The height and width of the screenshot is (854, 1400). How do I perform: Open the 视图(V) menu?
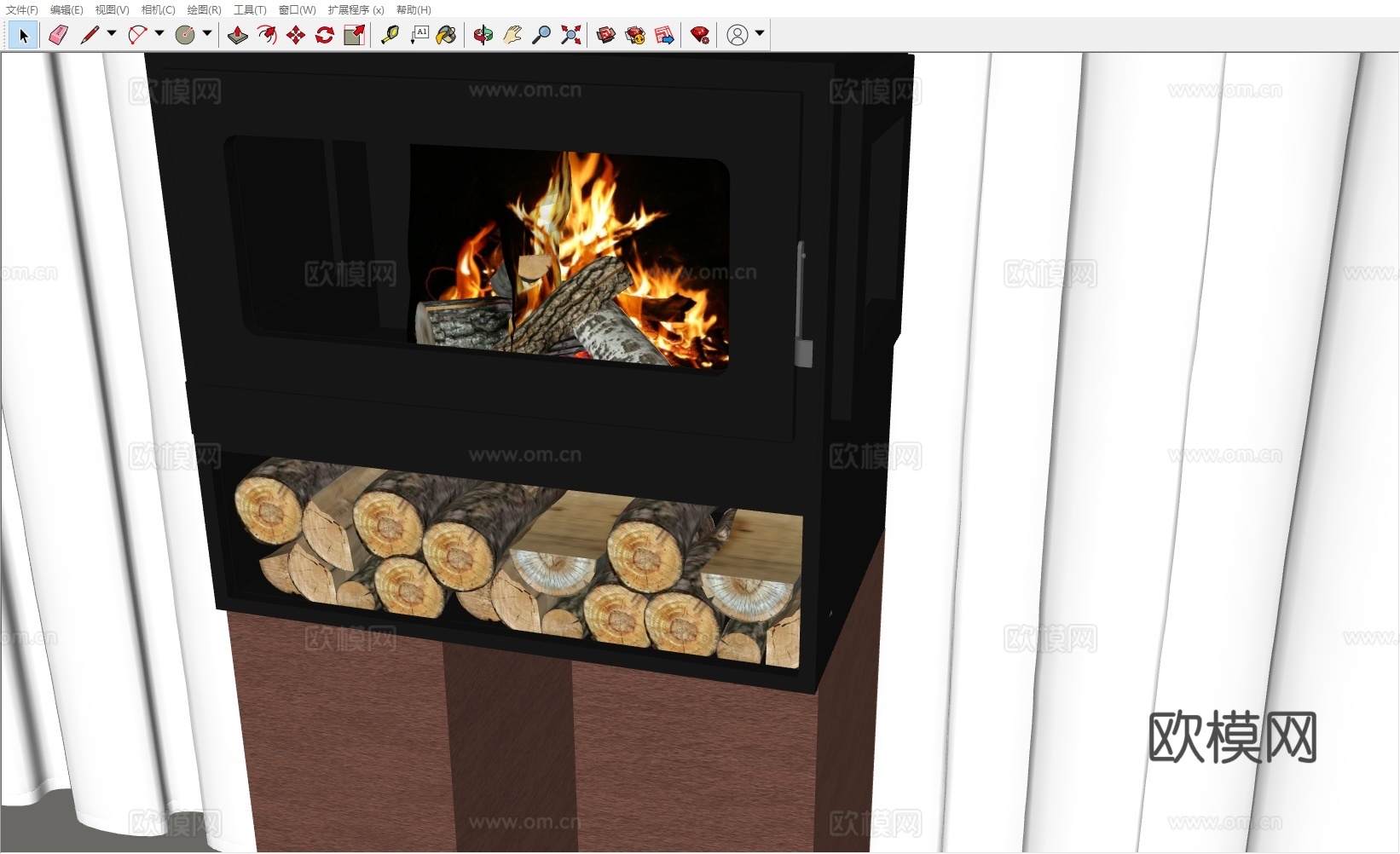[112, 10]
